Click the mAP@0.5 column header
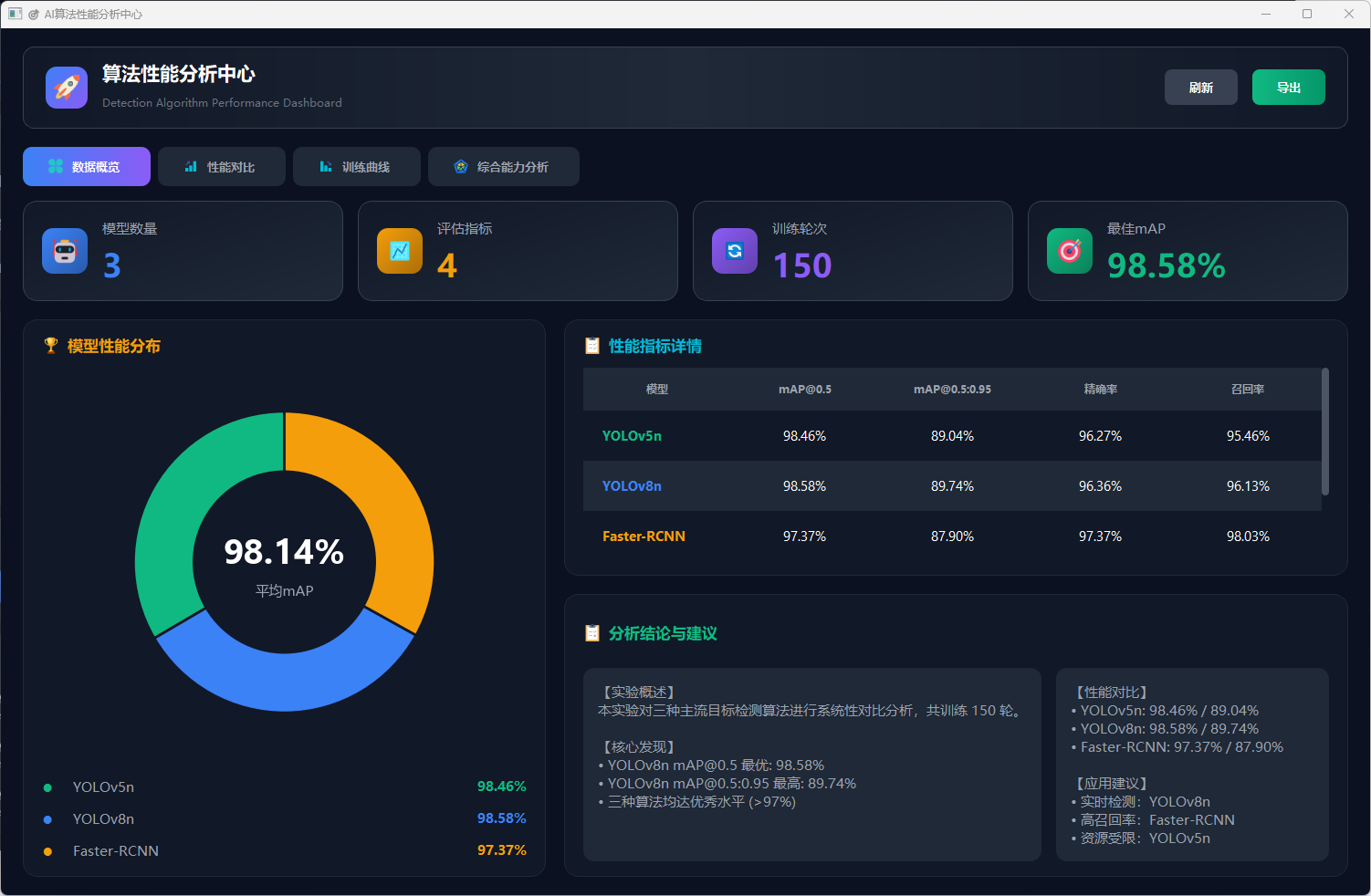The height and width of the screenshot is (896, 1371). tap(804, 390)
